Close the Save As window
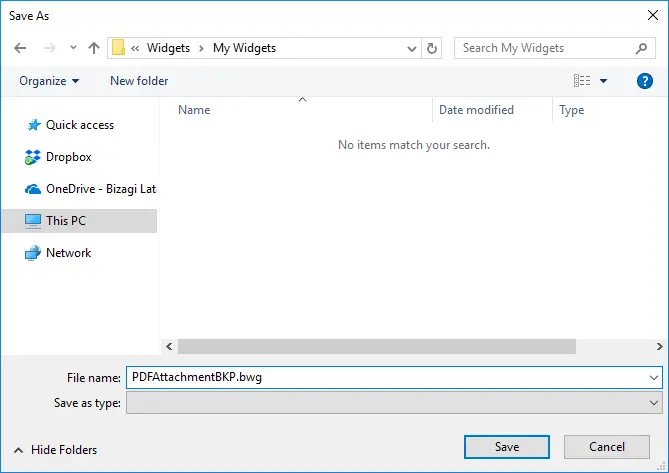Image resolution: width=669 pixels, height=473 pixels. click(653, 15)
